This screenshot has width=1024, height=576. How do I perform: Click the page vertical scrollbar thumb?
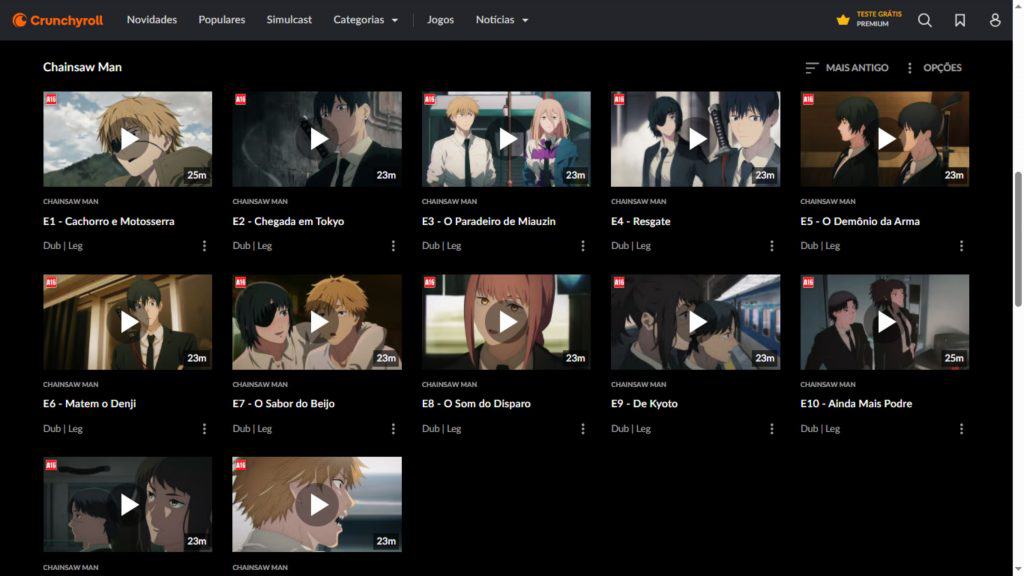(x=1018, y=239)
